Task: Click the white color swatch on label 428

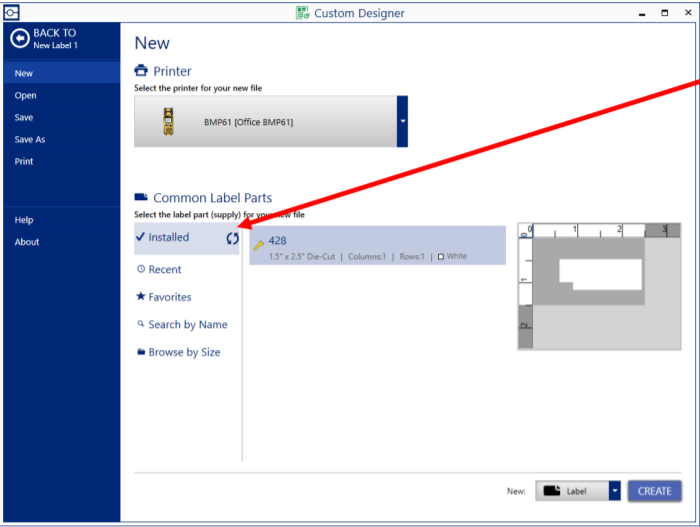Action: (x=441, y=257)
